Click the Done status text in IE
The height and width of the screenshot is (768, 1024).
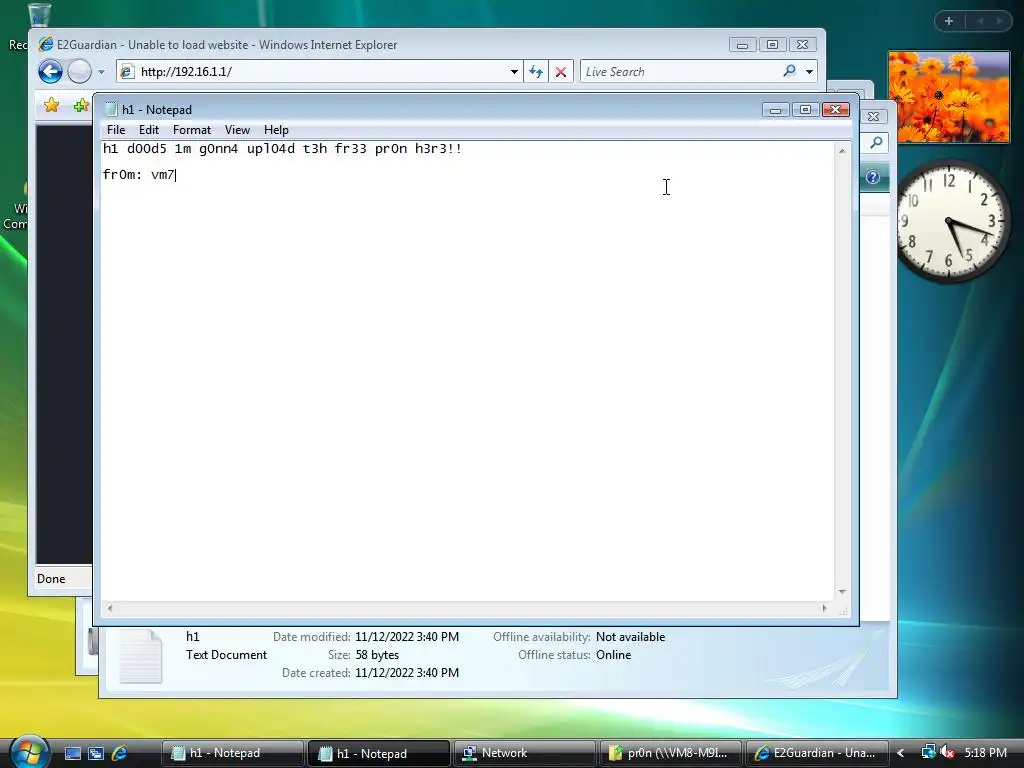51,579
